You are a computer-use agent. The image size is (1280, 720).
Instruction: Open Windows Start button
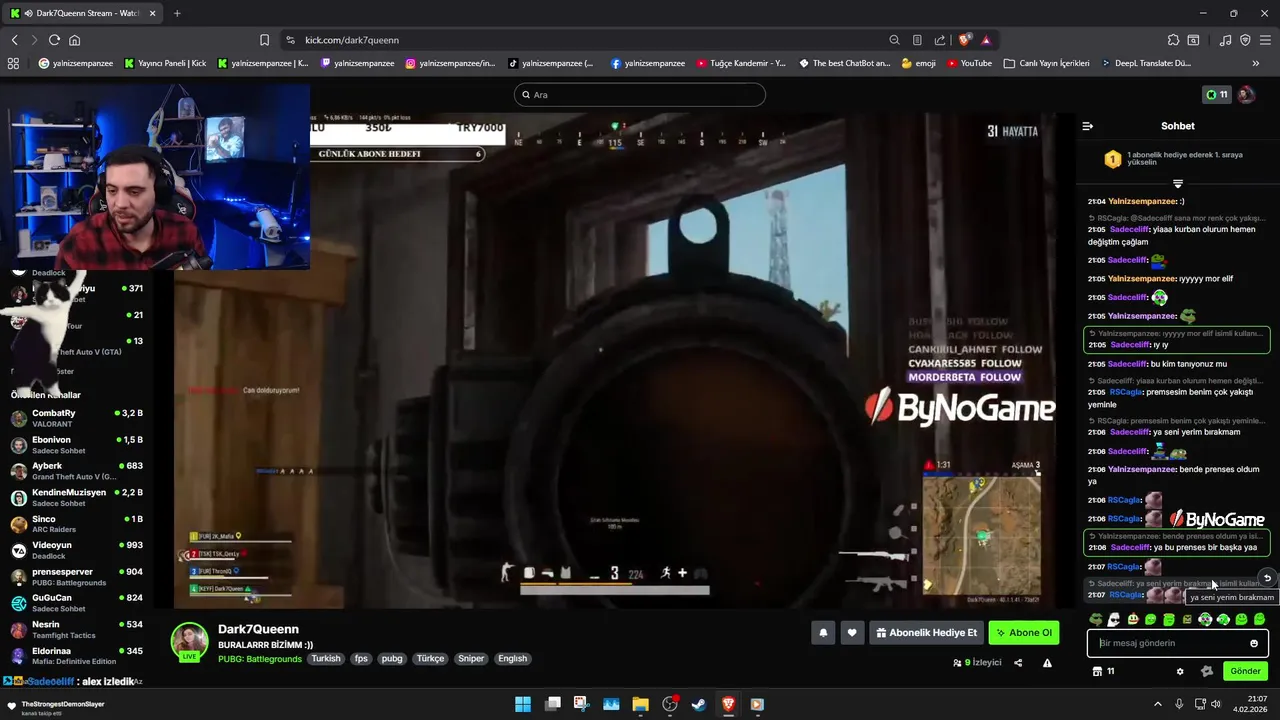(x=523, y=704)
